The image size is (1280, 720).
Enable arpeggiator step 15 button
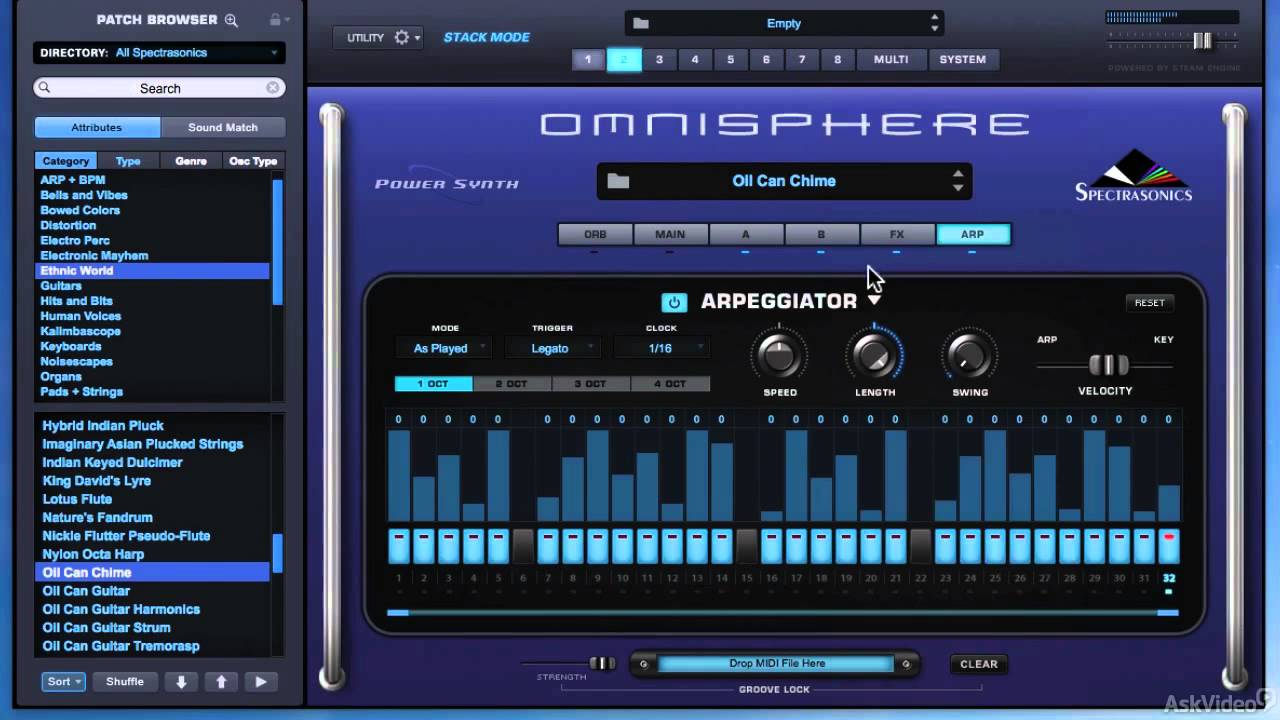coord(746,547)
